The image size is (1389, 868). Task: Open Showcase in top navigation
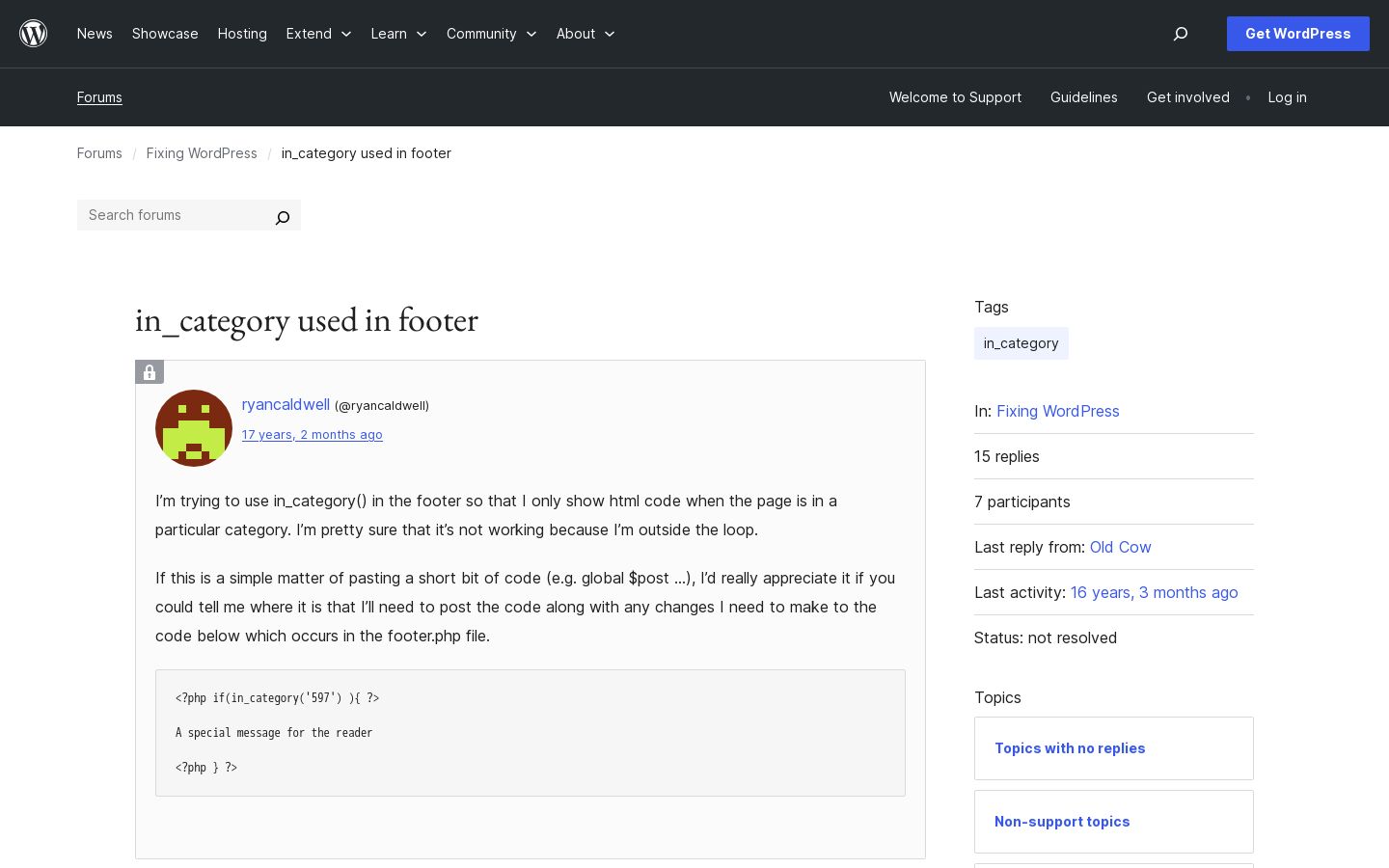(165, 34)
